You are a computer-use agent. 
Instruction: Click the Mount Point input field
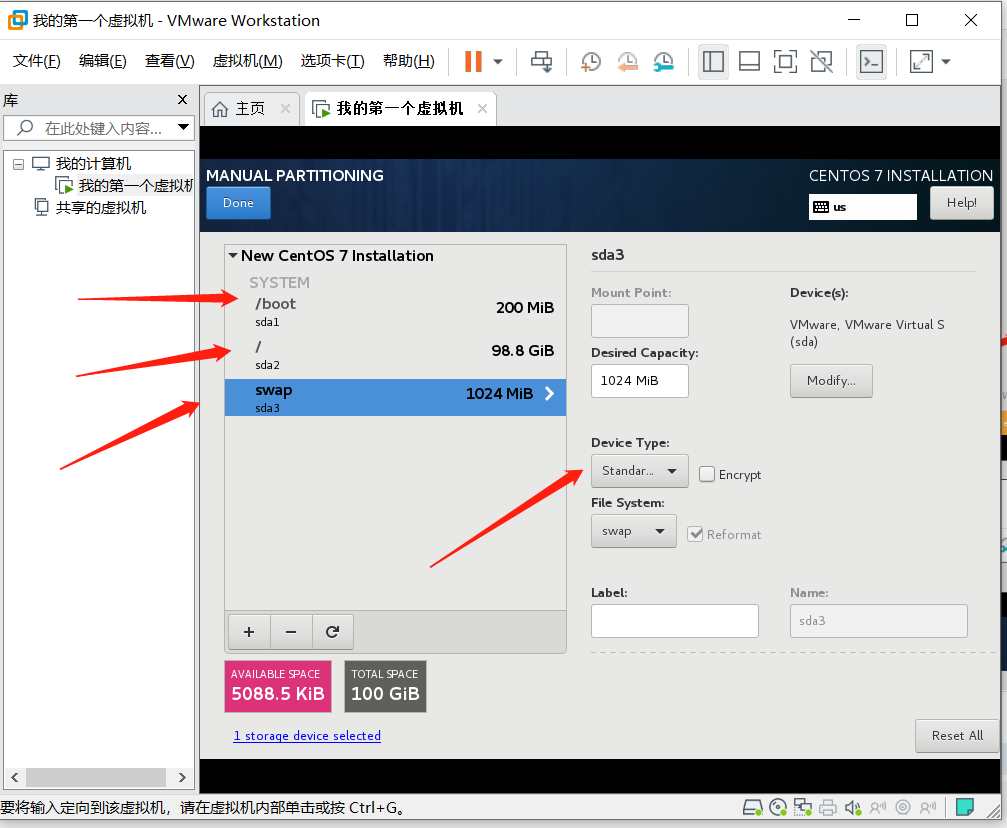click(x=640, y=321)
